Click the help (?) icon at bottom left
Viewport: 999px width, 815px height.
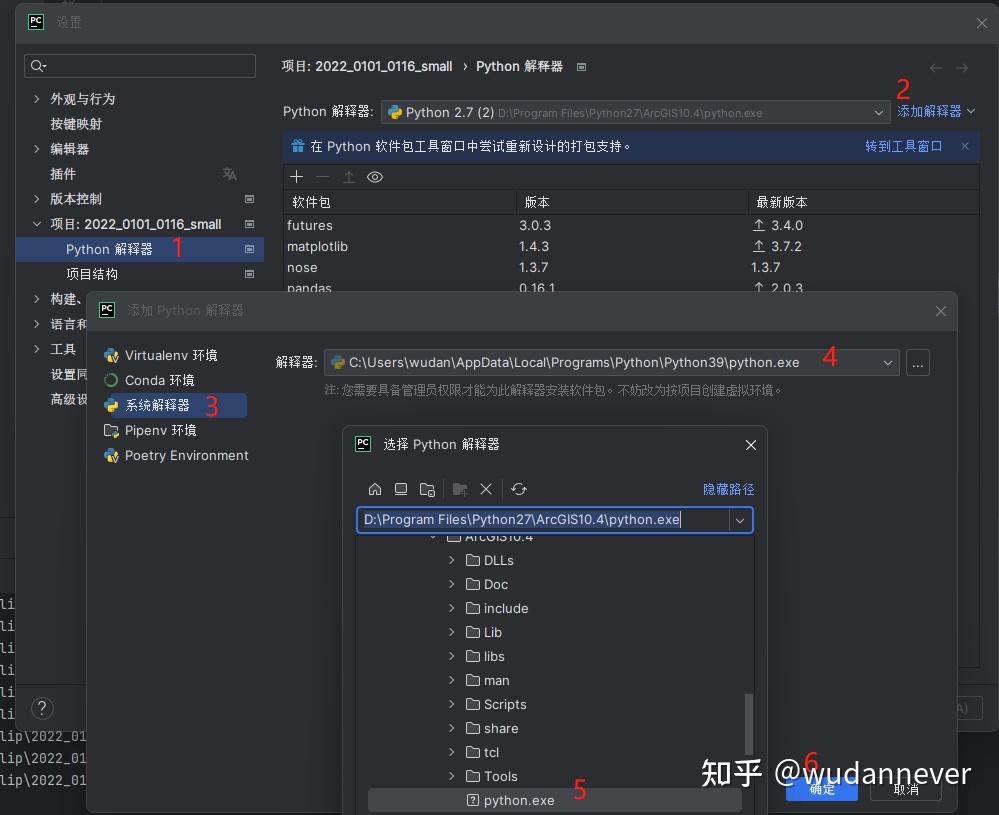click(41, 708)
